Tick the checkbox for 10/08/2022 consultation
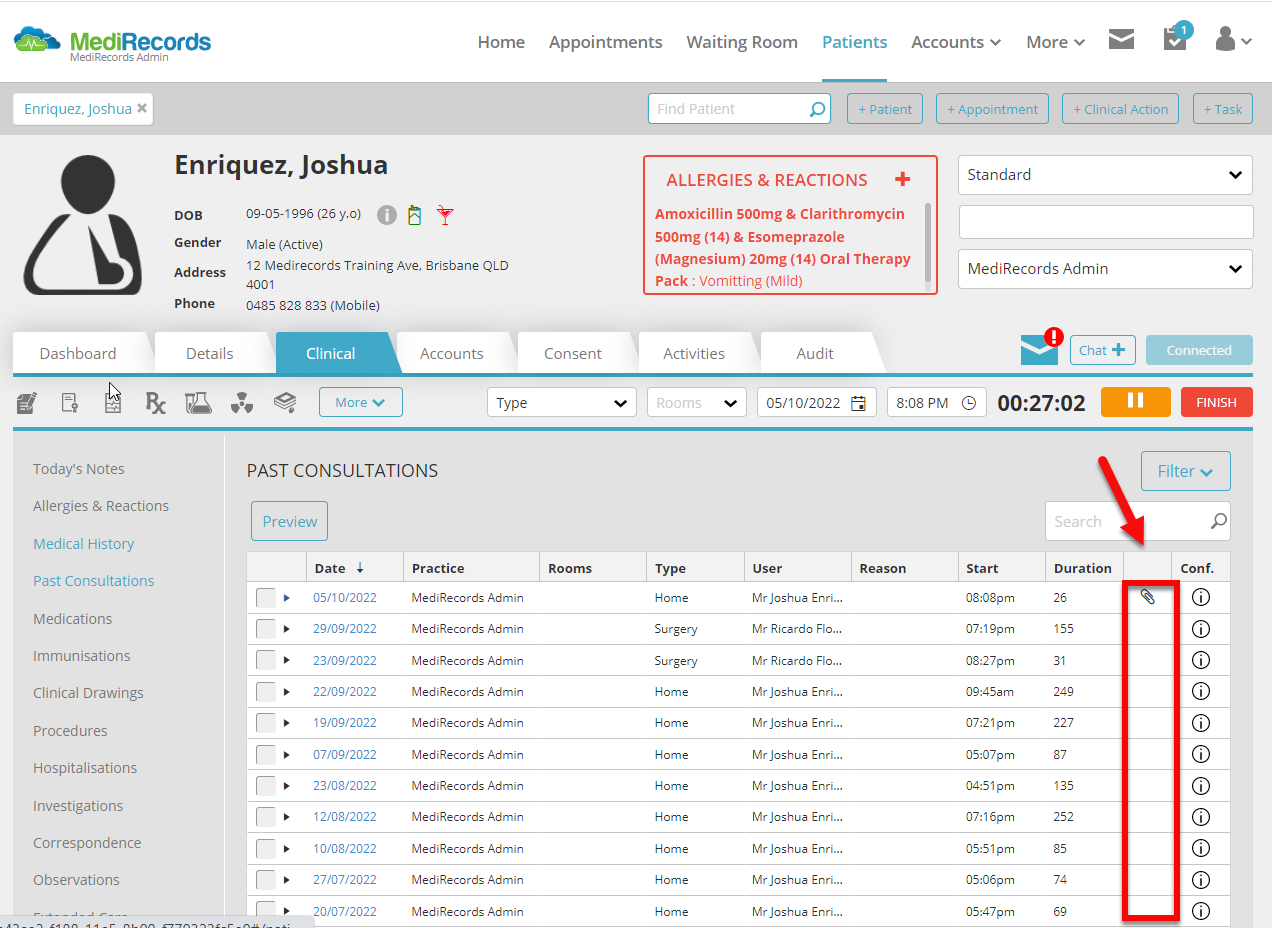 click(x=265, y=849)
